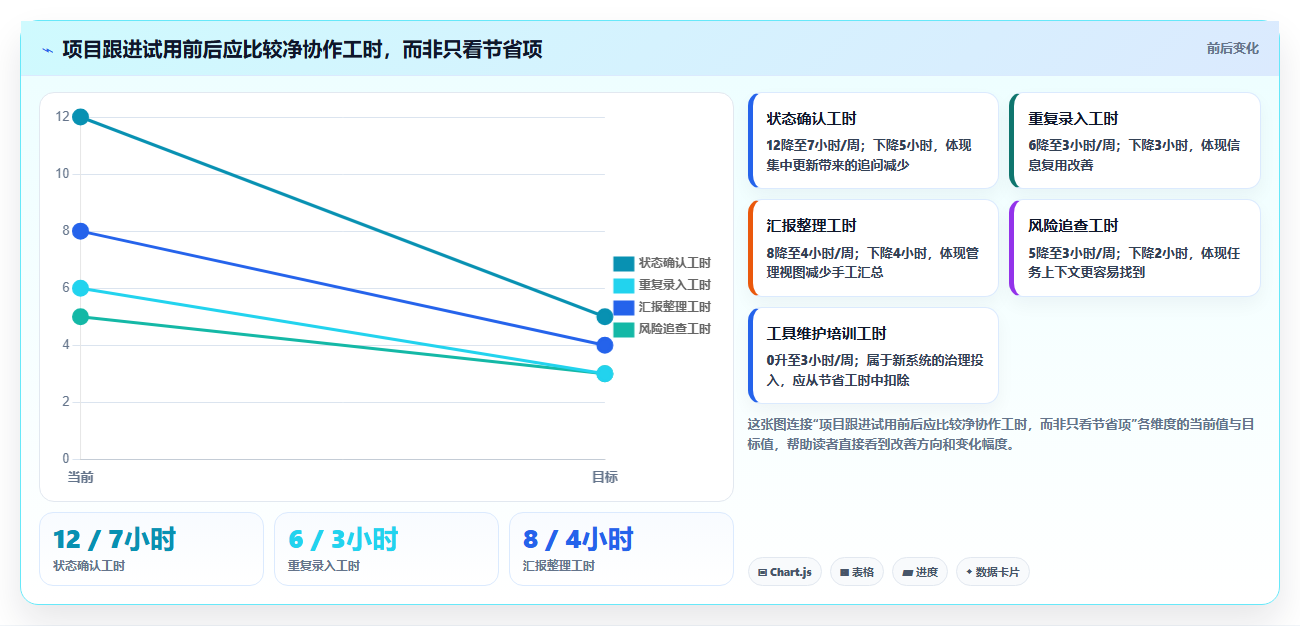The width and height of the screenshot is (1300, 626).
Task: Click the text 6降至3小时/周
Action: (1072, 146)
